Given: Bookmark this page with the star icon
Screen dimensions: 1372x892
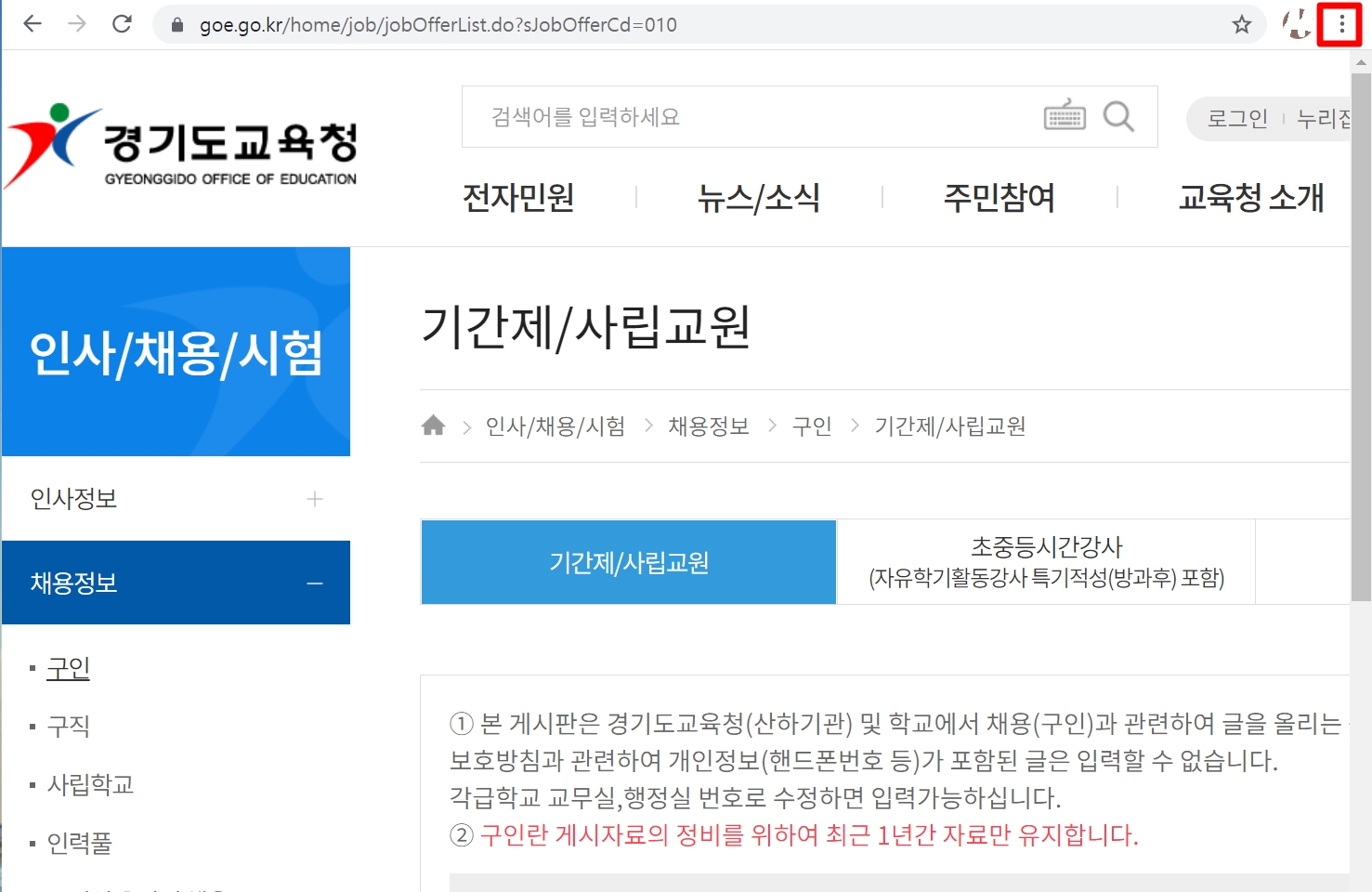Looking at the screenshot, I should click(1242, 25).
